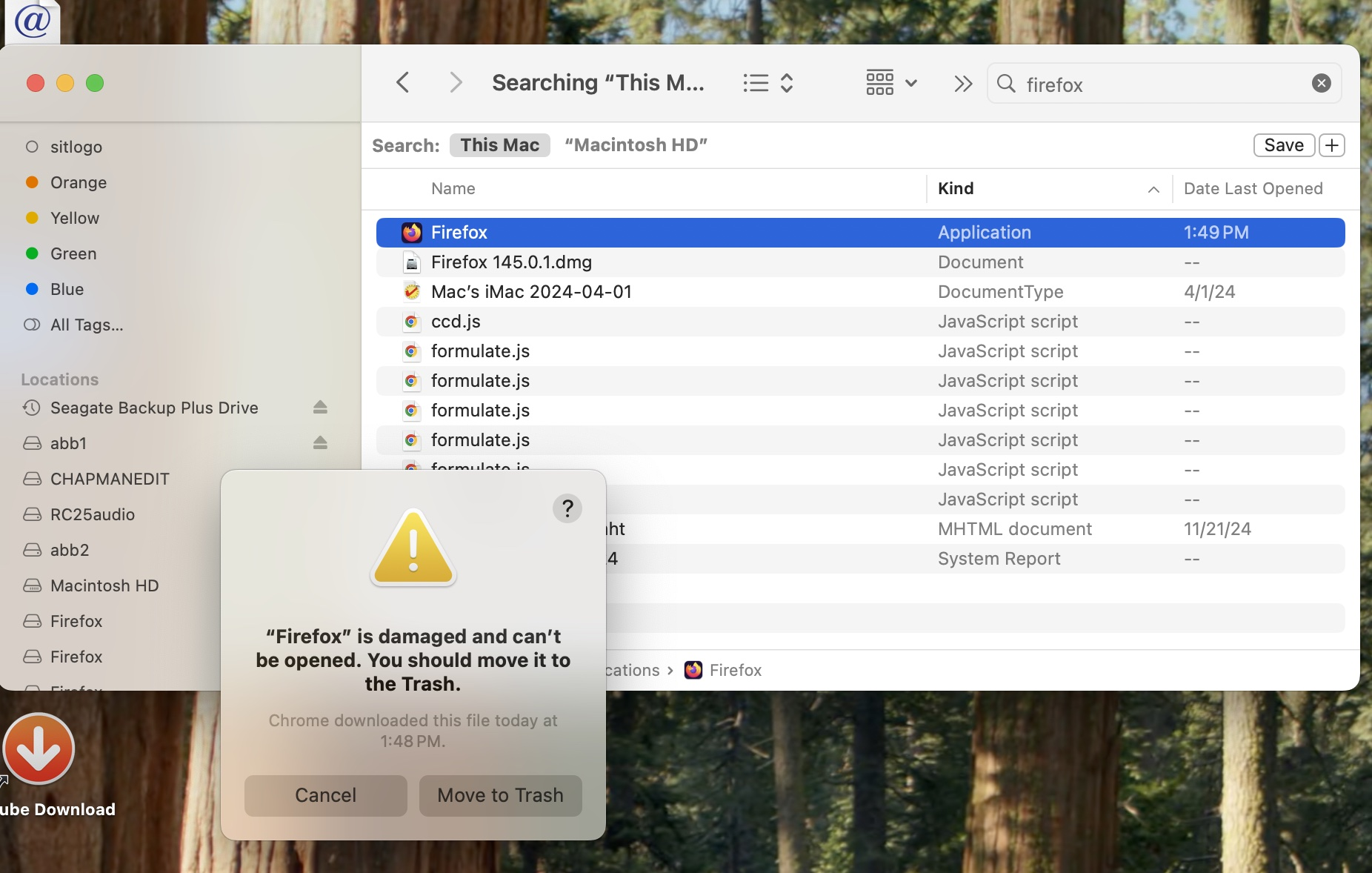The width and height of the screenshot is (1372, 873).
Task: Eject the abb1 volume
Action: click(x=320, y=443)
